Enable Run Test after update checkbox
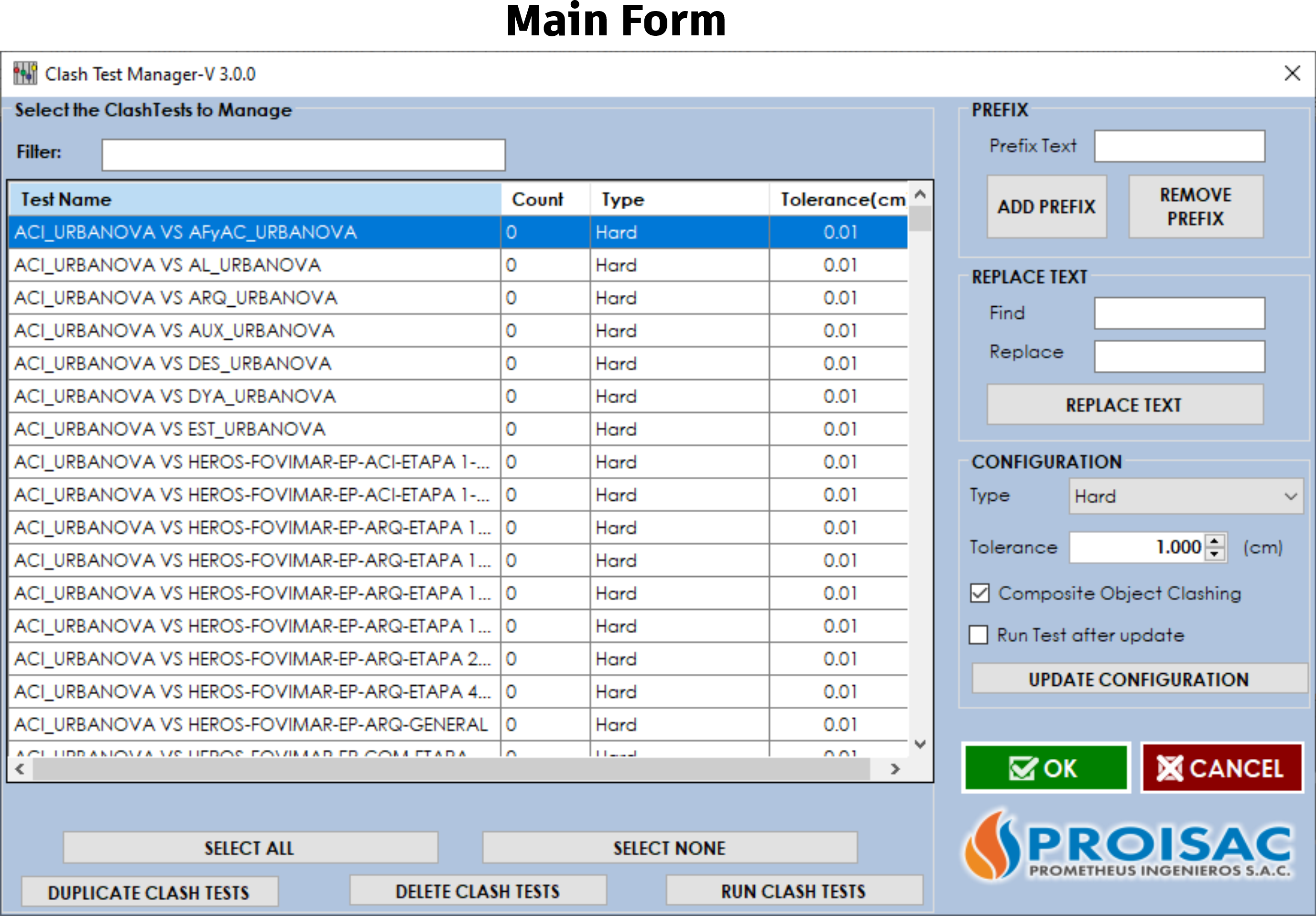Image resolution: width=1316 pixels, height=916 pixels. 979,635
